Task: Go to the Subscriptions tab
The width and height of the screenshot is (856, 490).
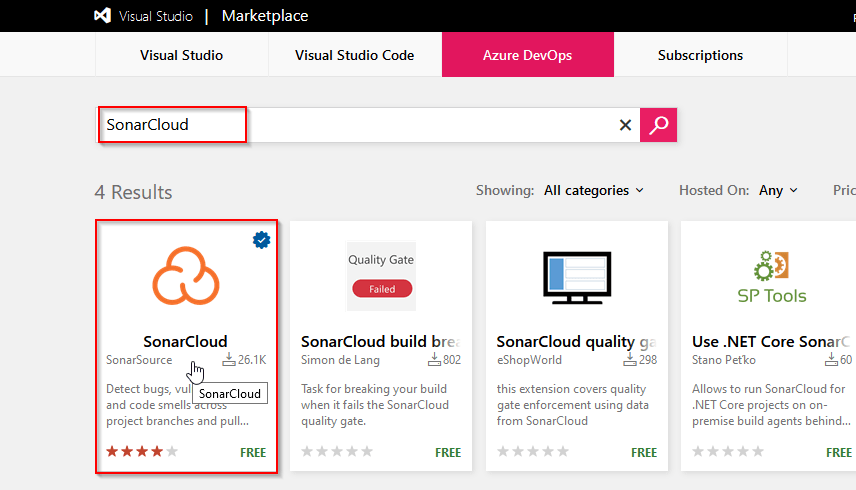Action: pos(700,55)
